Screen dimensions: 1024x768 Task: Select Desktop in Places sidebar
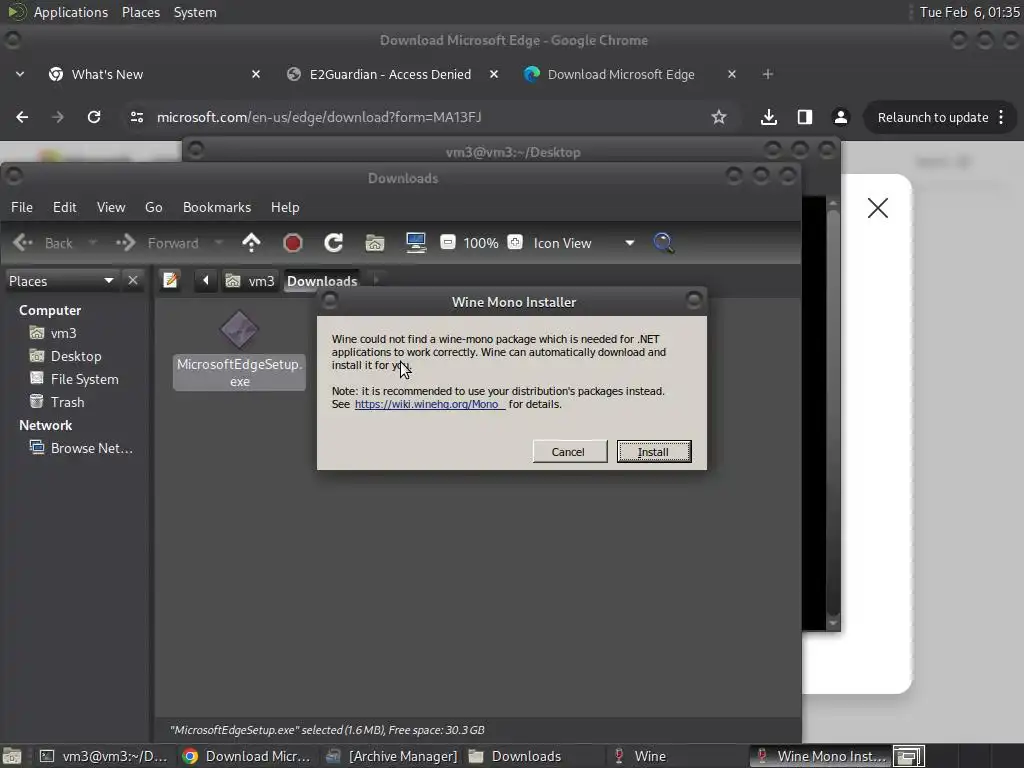pos(76,357)
